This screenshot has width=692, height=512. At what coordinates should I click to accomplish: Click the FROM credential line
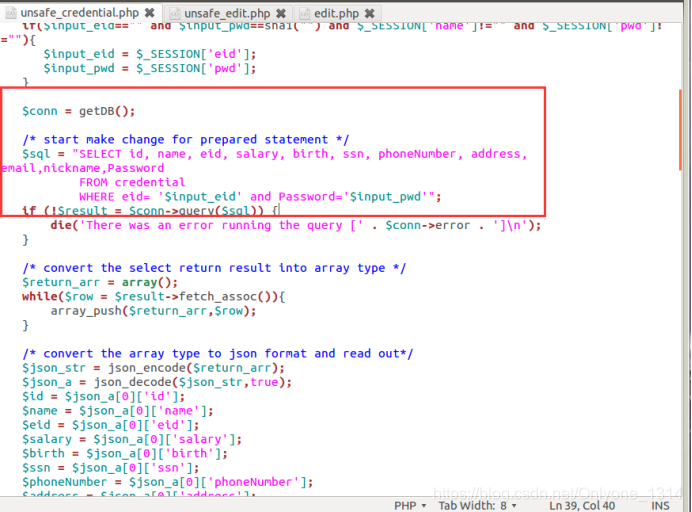[x=132, y=182]
